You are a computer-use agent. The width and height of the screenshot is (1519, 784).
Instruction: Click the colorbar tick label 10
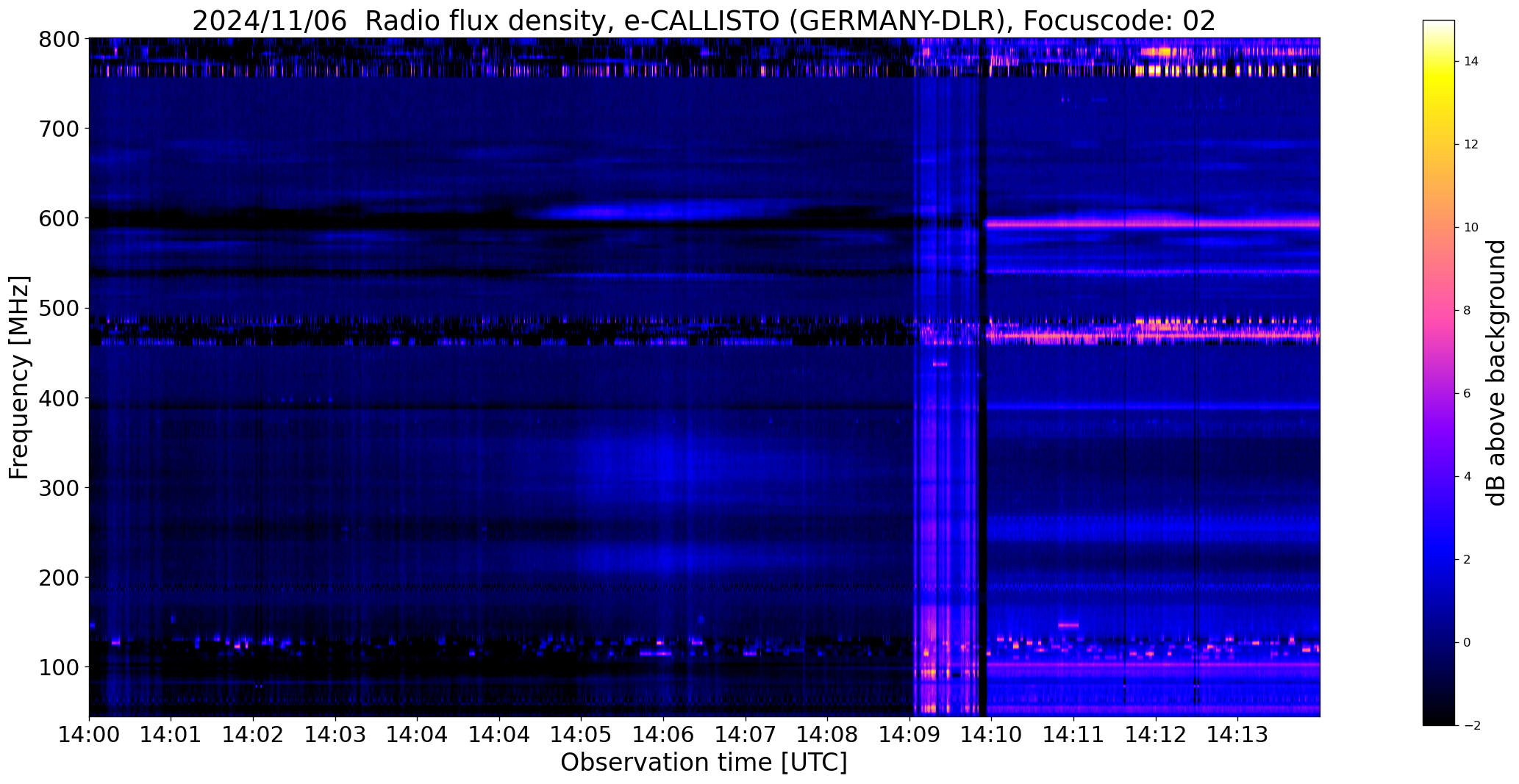tap(1471, 228)
